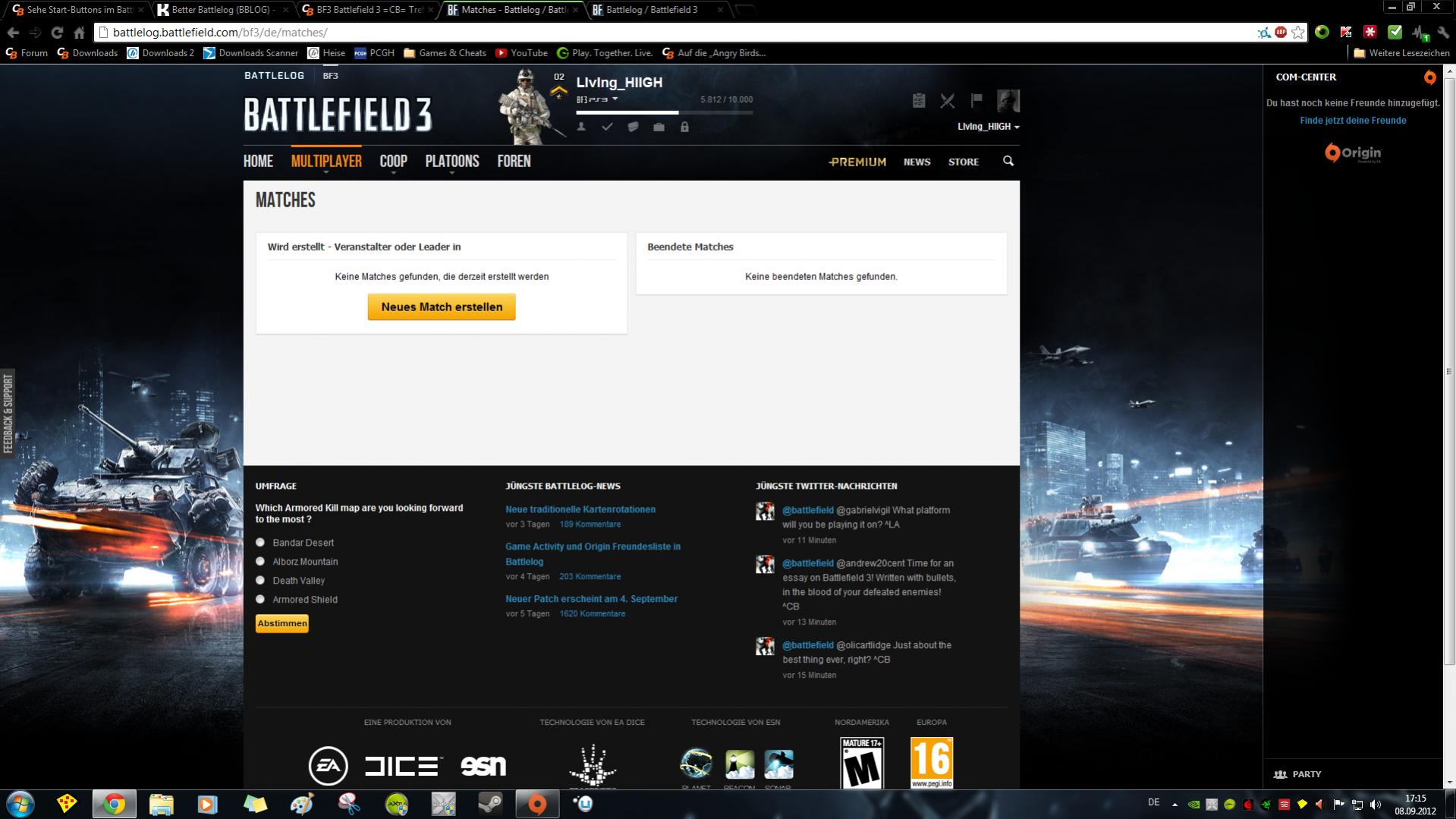Open the PARTY section in Com-Center
Screen dimensions: 1456x819
[x=1297, y=774]
